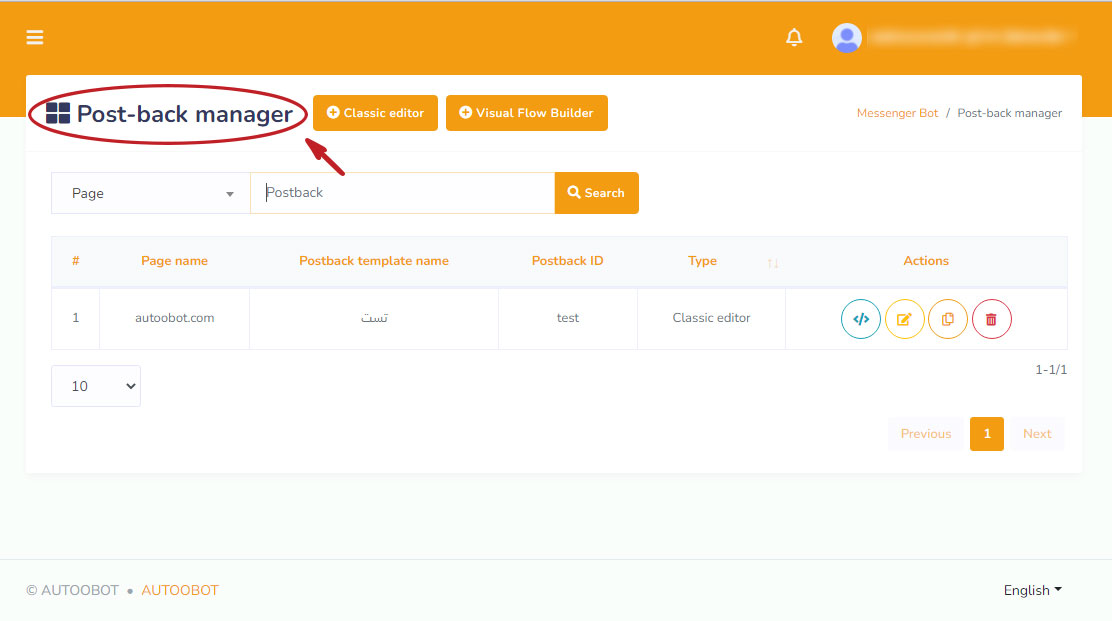The width and height of the screenshot is (1112, 621).
Task: Open the notifications bell
Action: (794, 38)
